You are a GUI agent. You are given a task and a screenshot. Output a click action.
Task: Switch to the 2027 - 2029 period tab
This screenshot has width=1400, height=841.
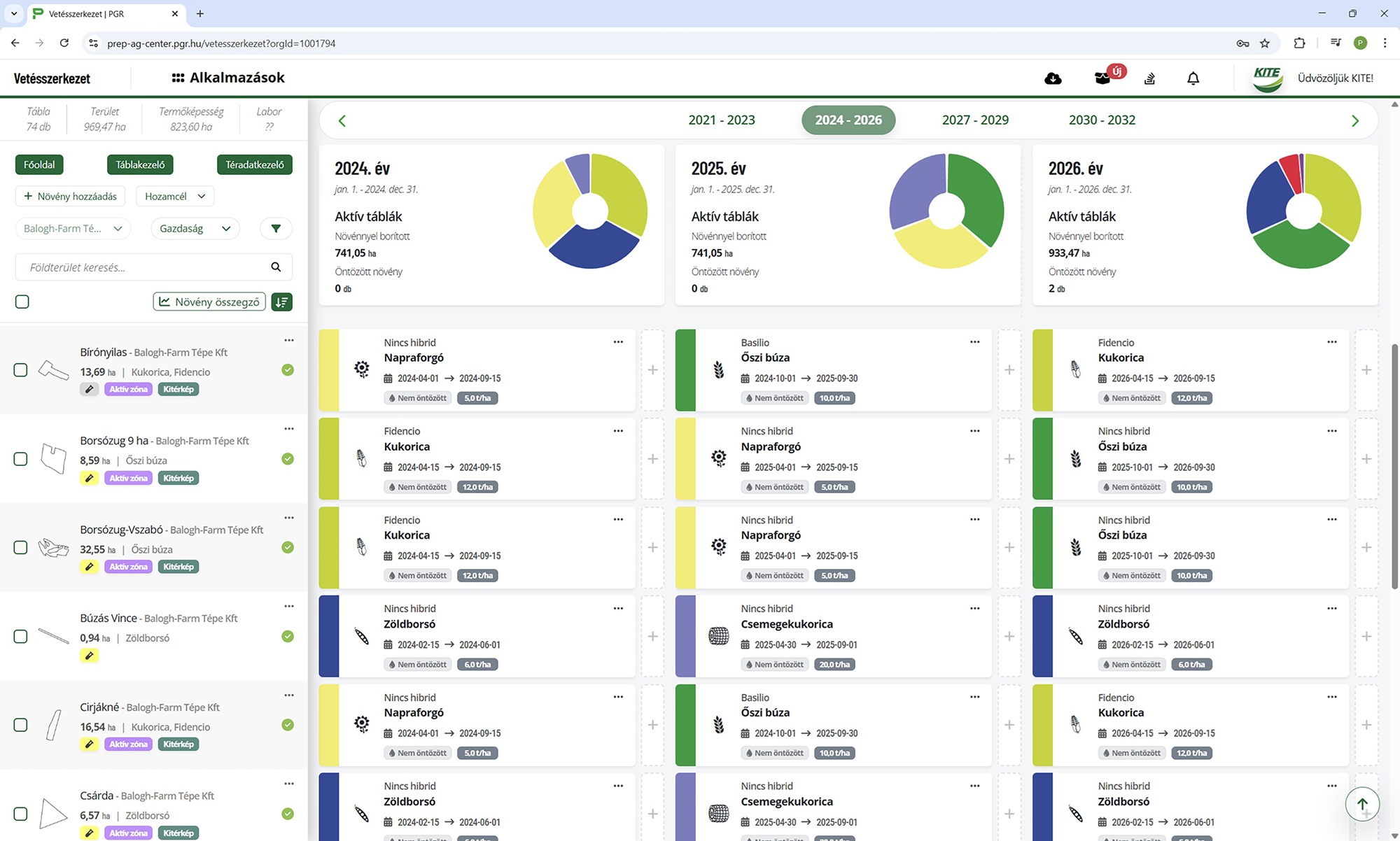pyautogui.click(x=975, y=120)
